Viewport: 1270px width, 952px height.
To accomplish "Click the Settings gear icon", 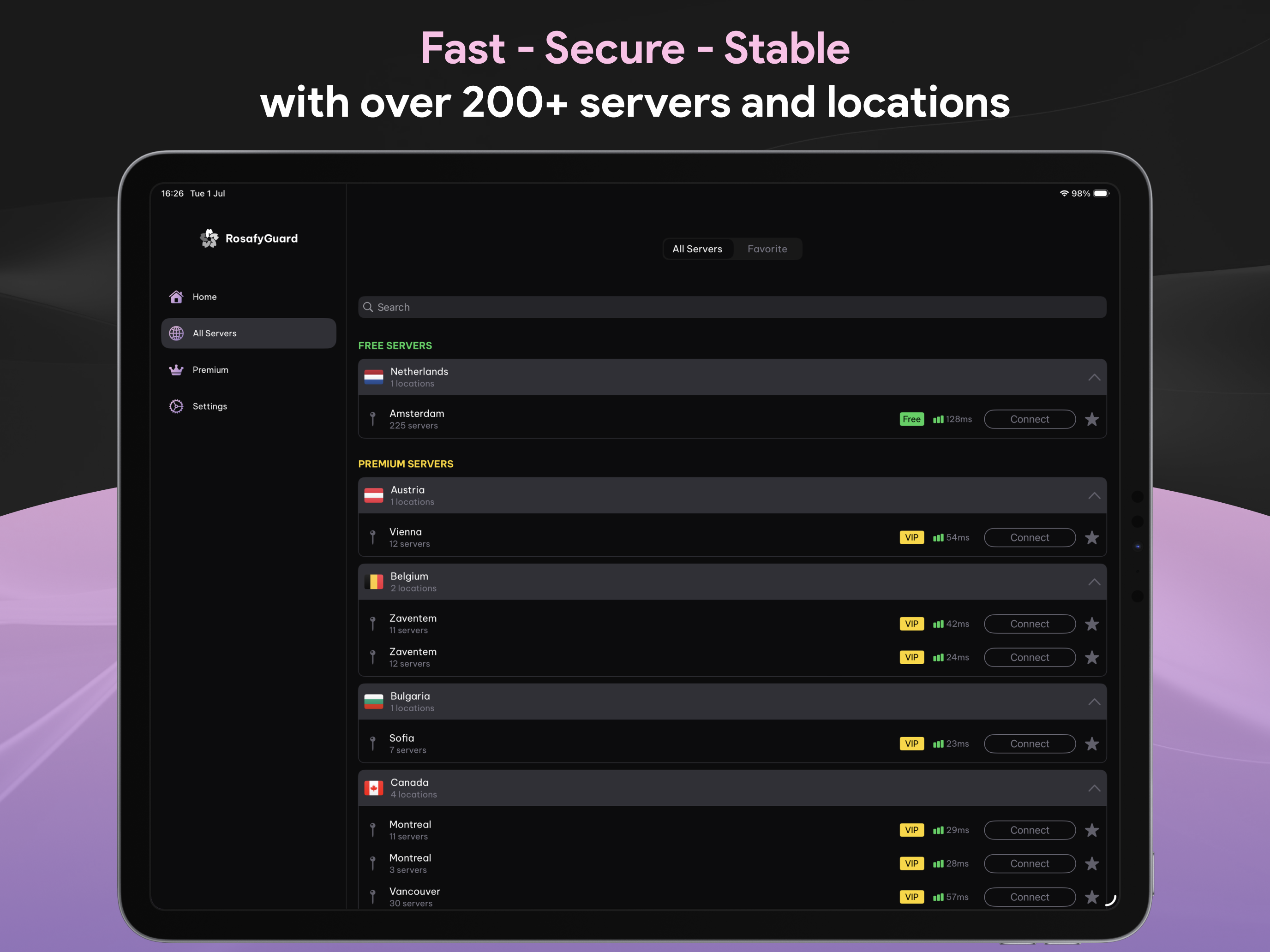I will click(x=176, y=406).
